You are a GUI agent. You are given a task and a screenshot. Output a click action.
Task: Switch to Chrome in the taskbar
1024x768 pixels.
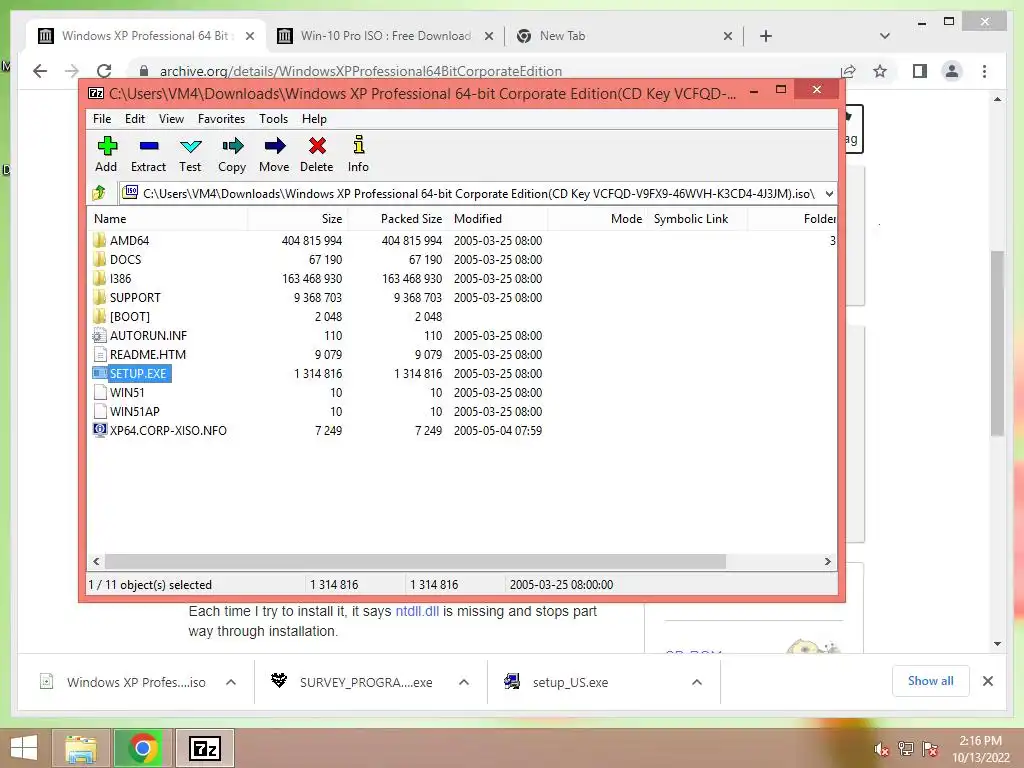tap(143, 748)
